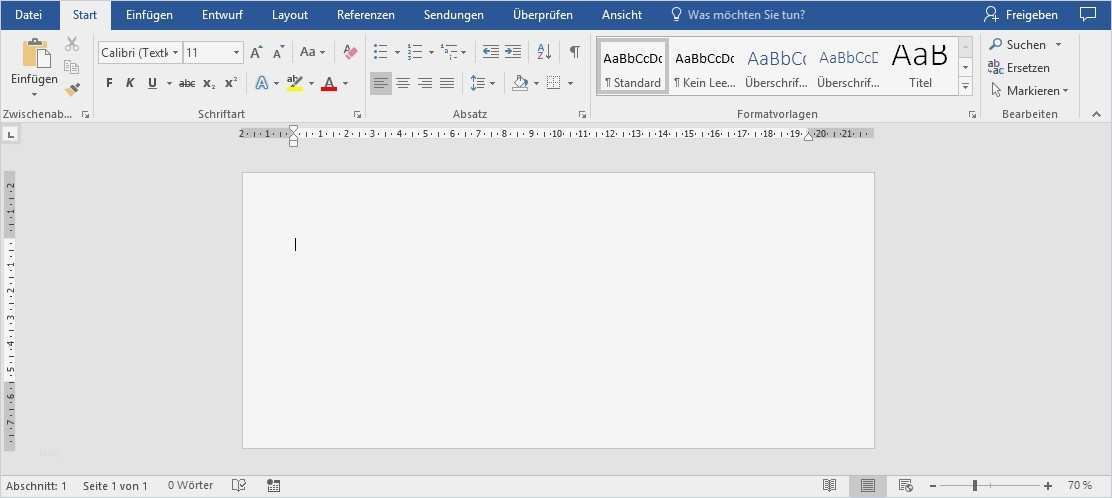The width and height of the screenshot is (1112, 498).
Task: Switch to the Einfügen tab
Action: (x=149, y=14)
